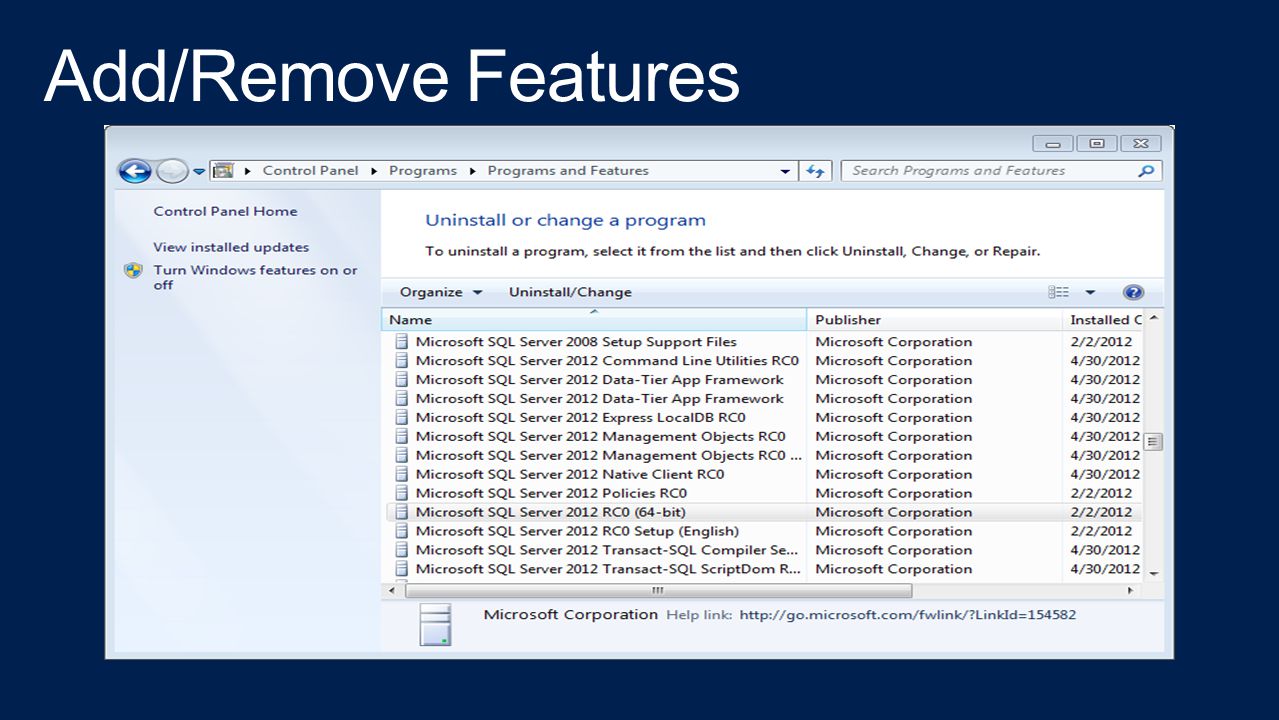This screenshot has height=720, width=1279.
Task: Click icon of RC0 Setup (English) row
Action: (x=401, y=531)
